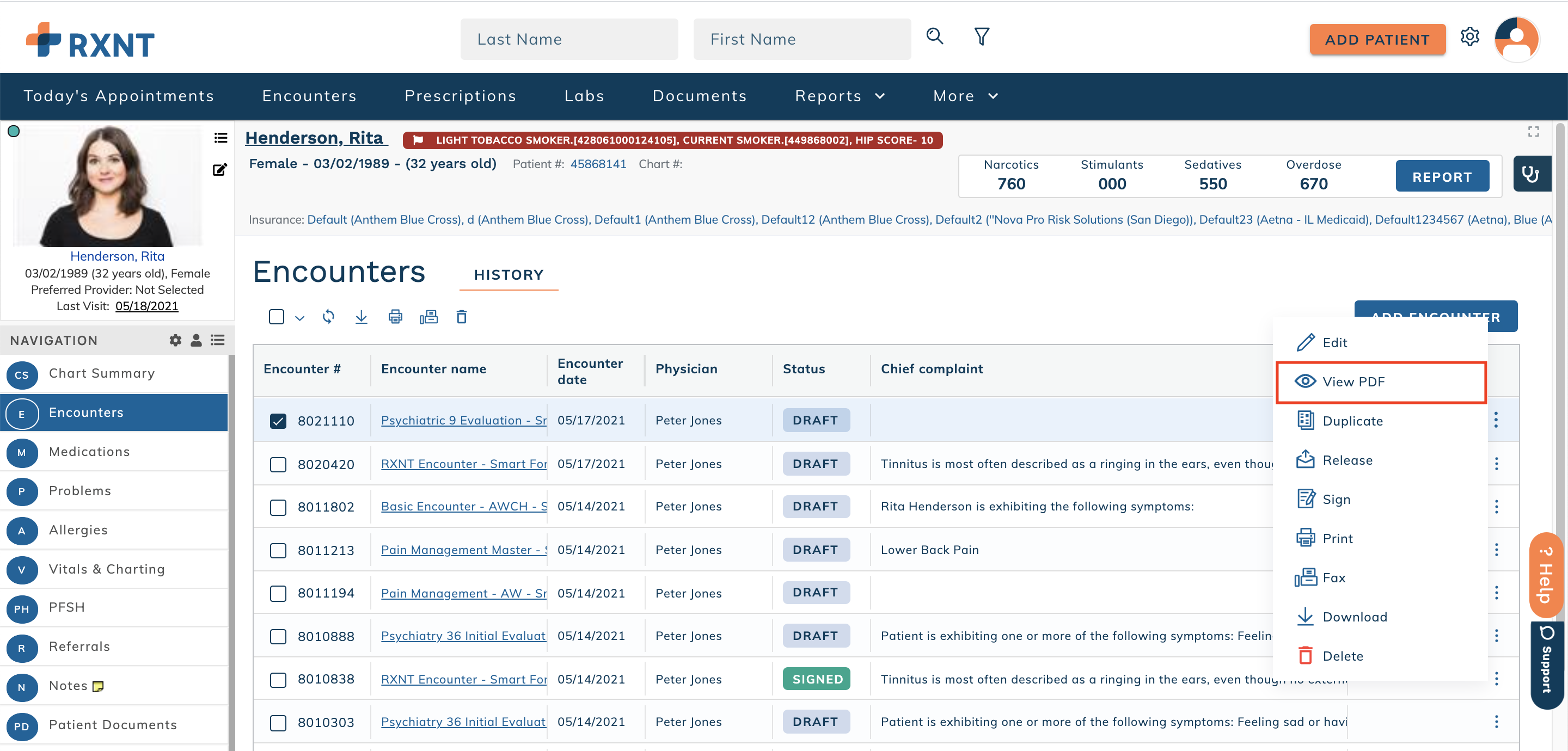Open the select-all chevron dropdown
The image size is (1568, 751).
pos(299,318)
